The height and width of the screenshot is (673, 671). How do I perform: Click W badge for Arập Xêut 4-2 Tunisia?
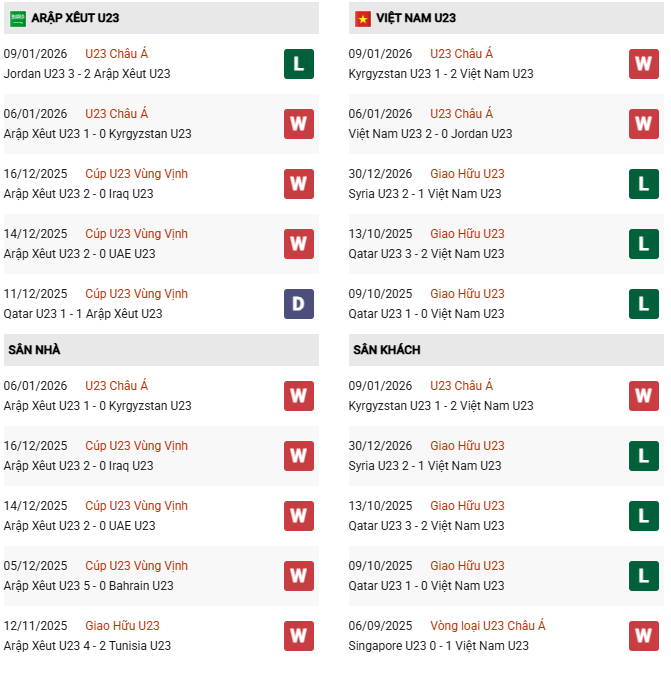pos(298,636)
